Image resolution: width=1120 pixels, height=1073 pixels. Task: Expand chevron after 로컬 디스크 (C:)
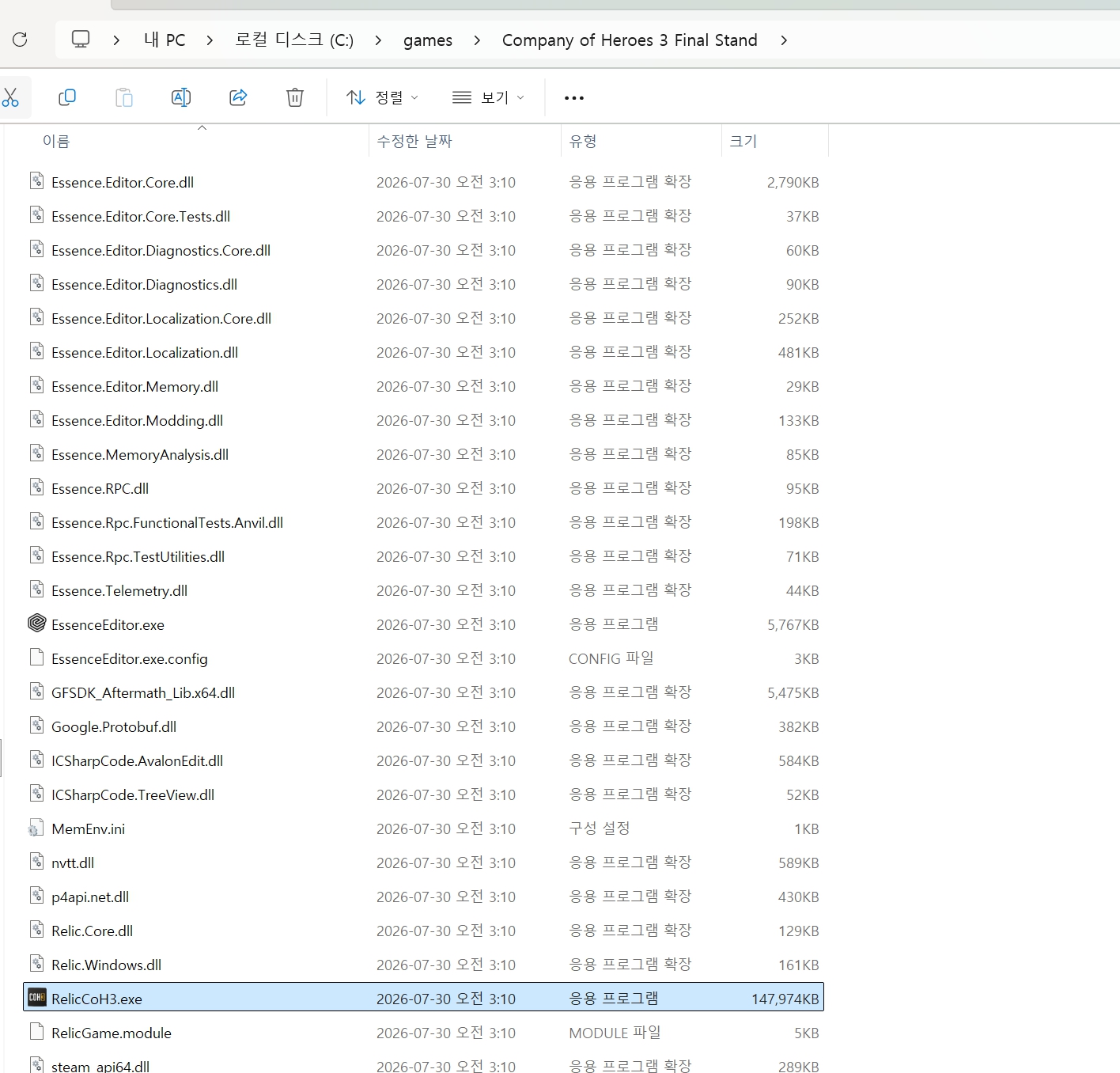click(x=378, y=40)
